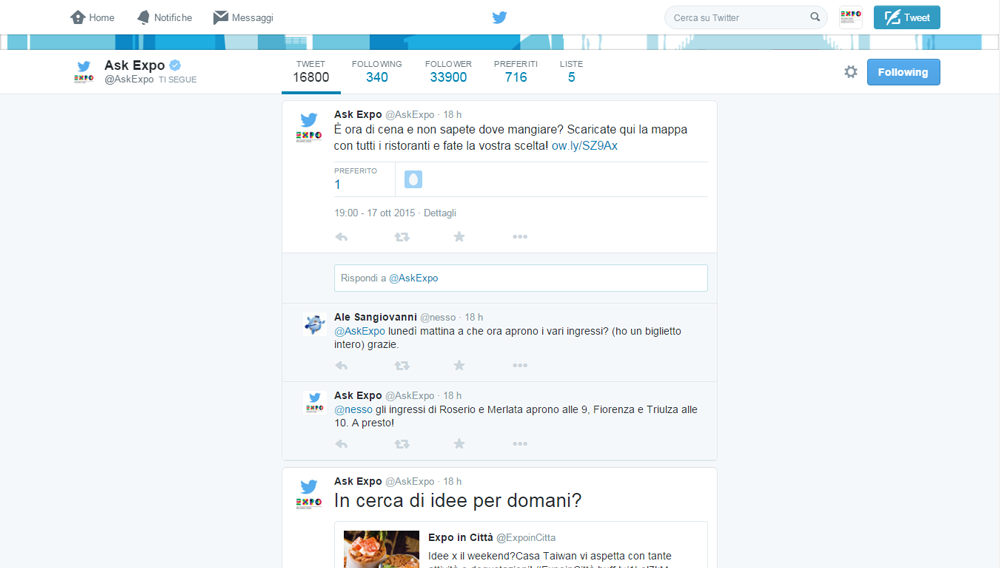Open the food photo in Expo in Città card
The height and width of the screenshot is (568, 1000).
click(x=381, y=550)
